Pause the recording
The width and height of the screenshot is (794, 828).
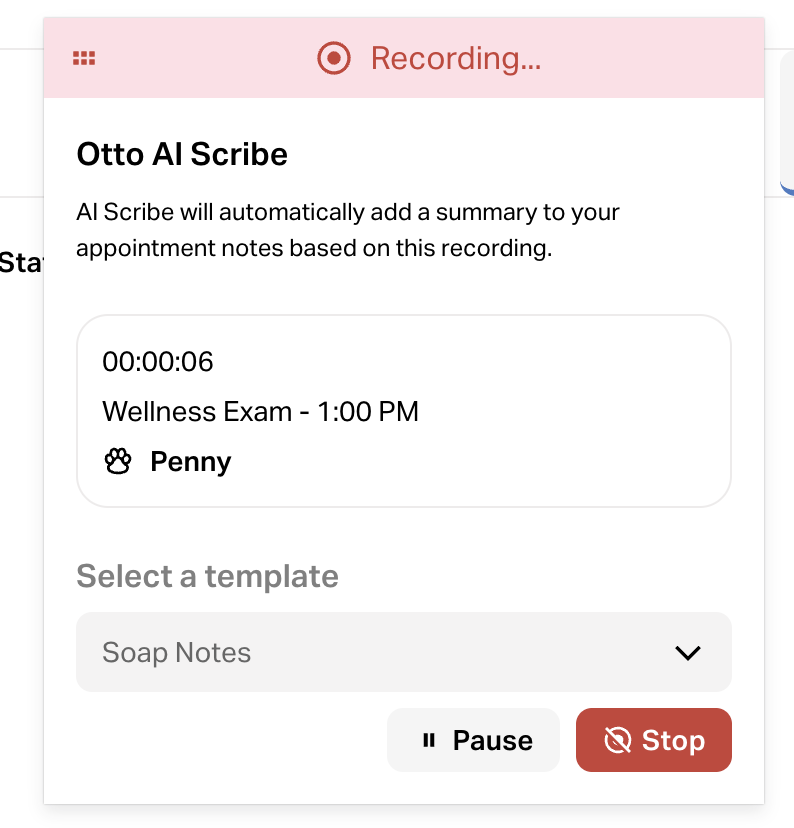point(473,740)
